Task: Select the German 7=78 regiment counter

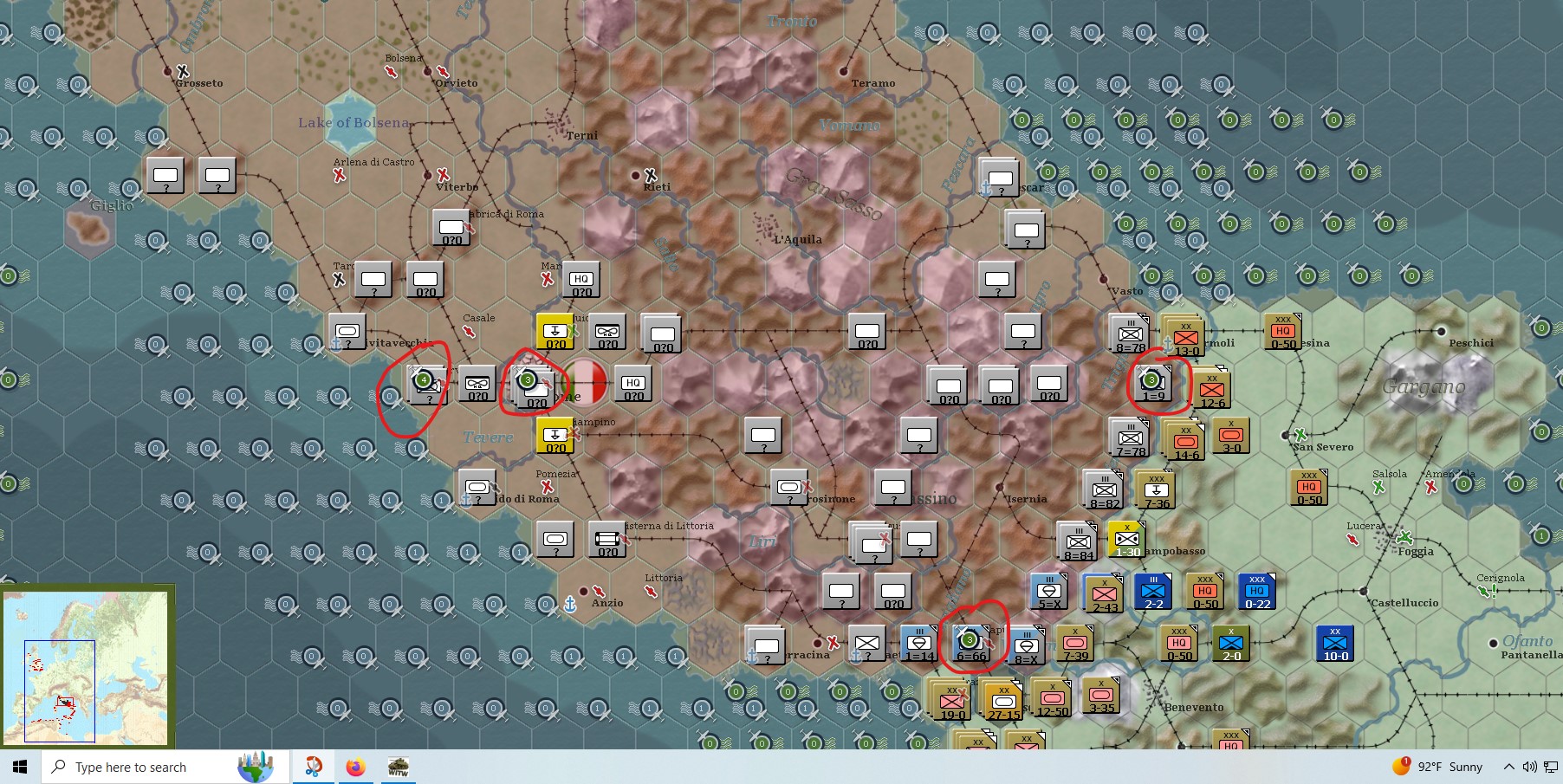Action: tap(1130, 437)
